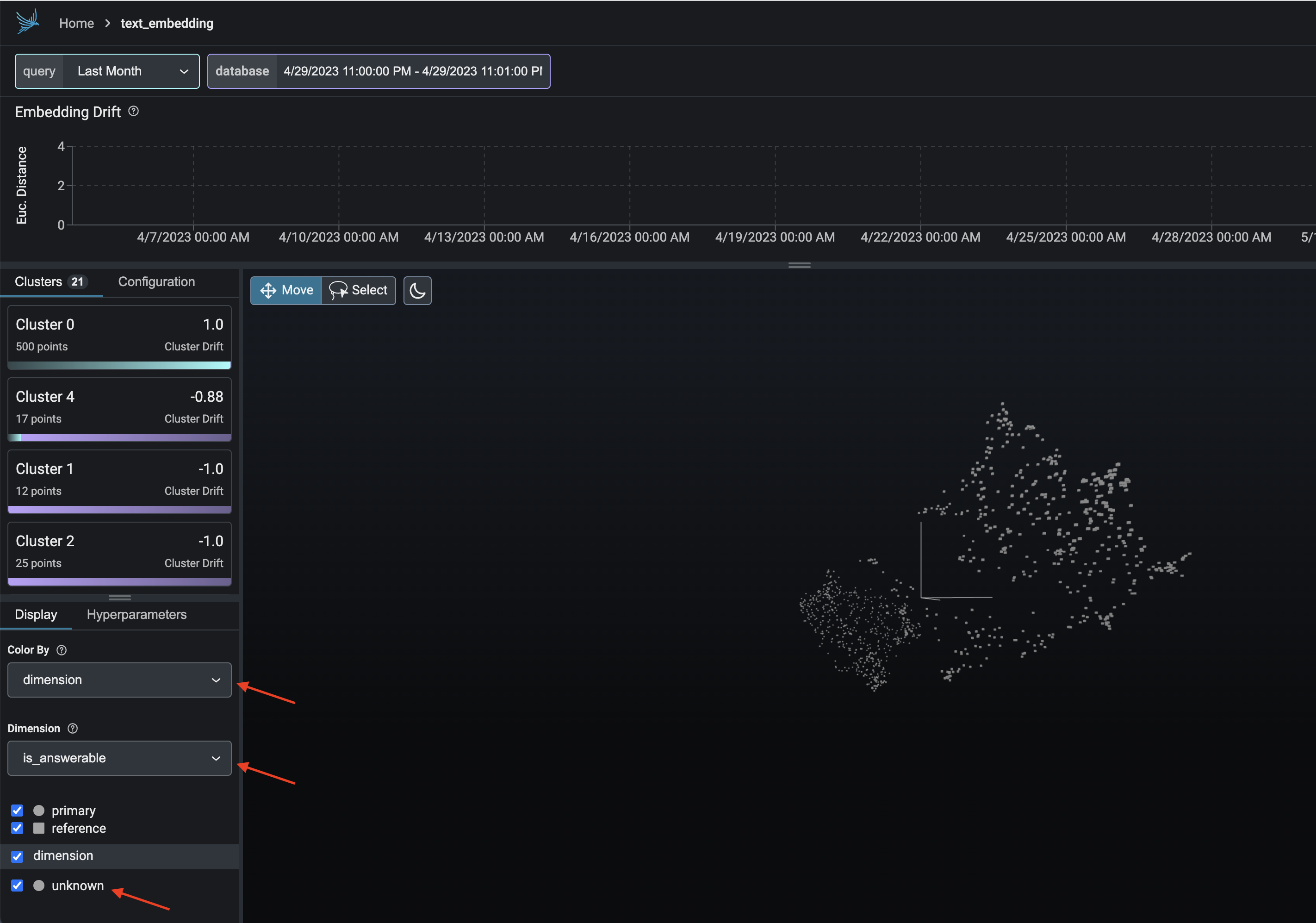
Task: Click the Embedding Drift help icon
Action: (134, 111)
